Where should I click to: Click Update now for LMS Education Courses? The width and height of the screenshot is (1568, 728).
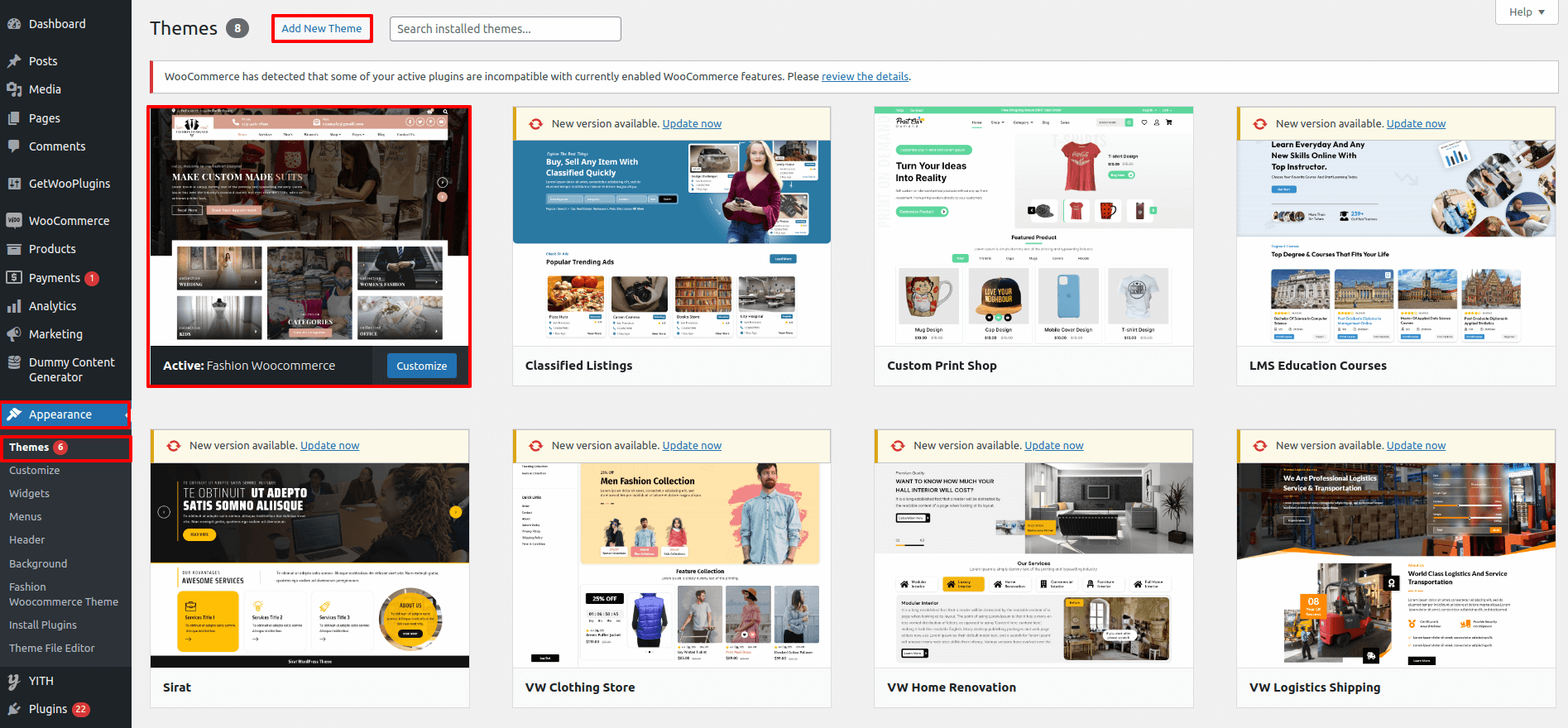coord(1416,124)
